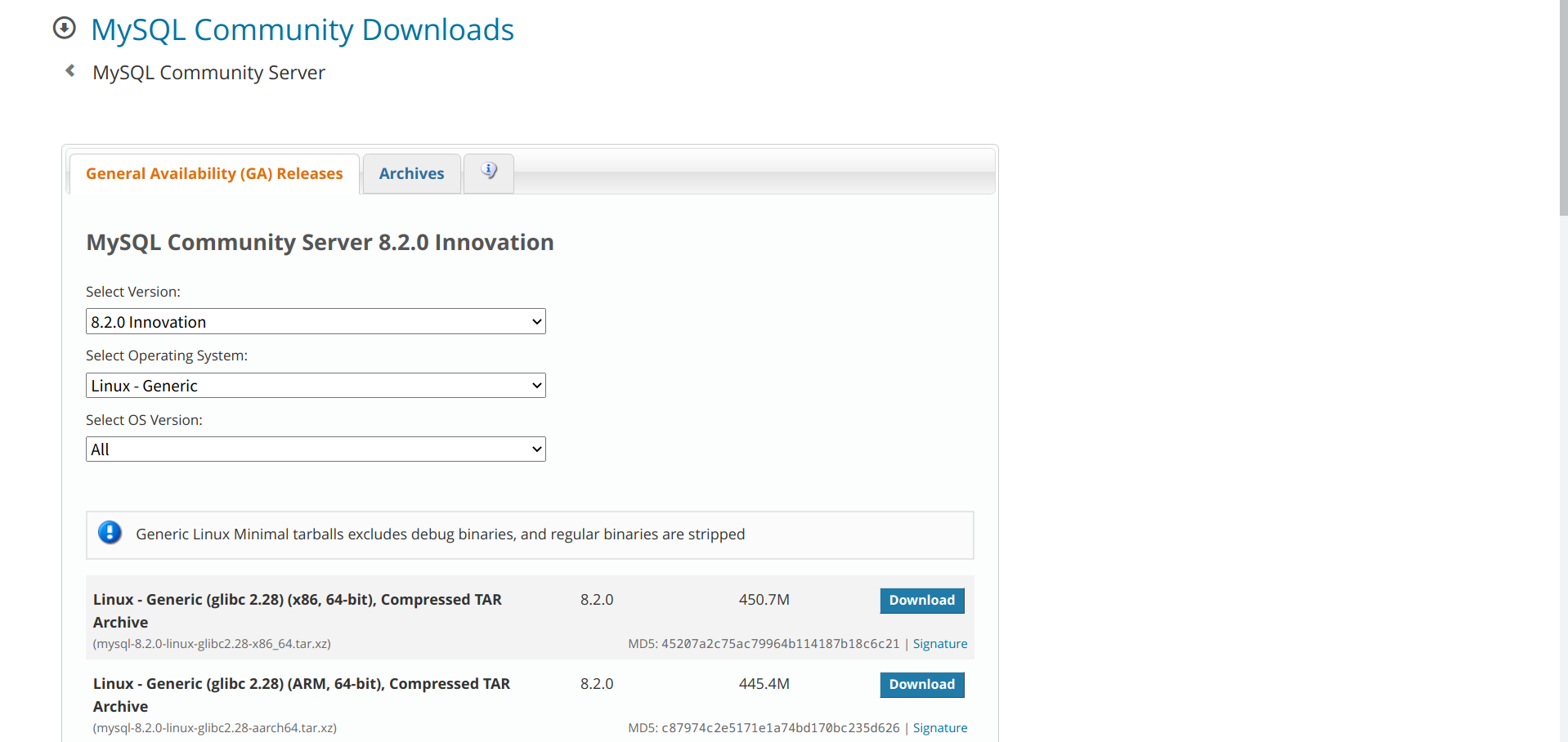Viewport: 1568px width, 742px height.
Task: Open the Select Operating System dropdown
Action: [316, 385]
